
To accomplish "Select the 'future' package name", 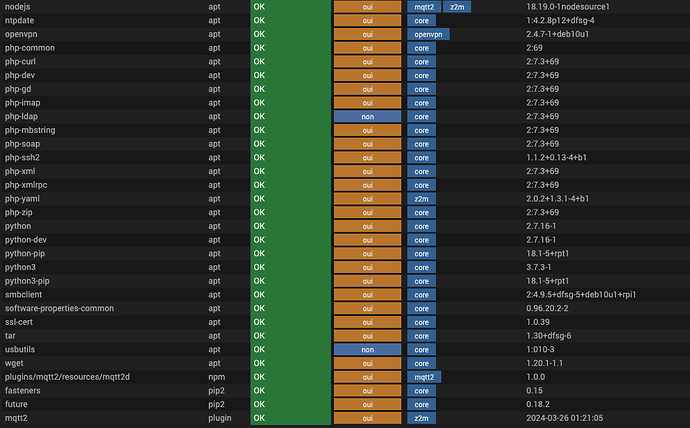I will point(16,404).
